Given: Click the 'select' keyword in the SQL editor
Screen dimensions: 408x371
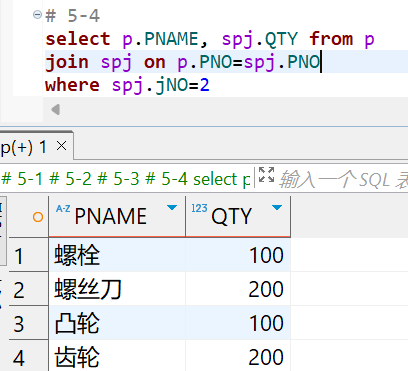Looking at the screenshot, I should click(78, 39).
